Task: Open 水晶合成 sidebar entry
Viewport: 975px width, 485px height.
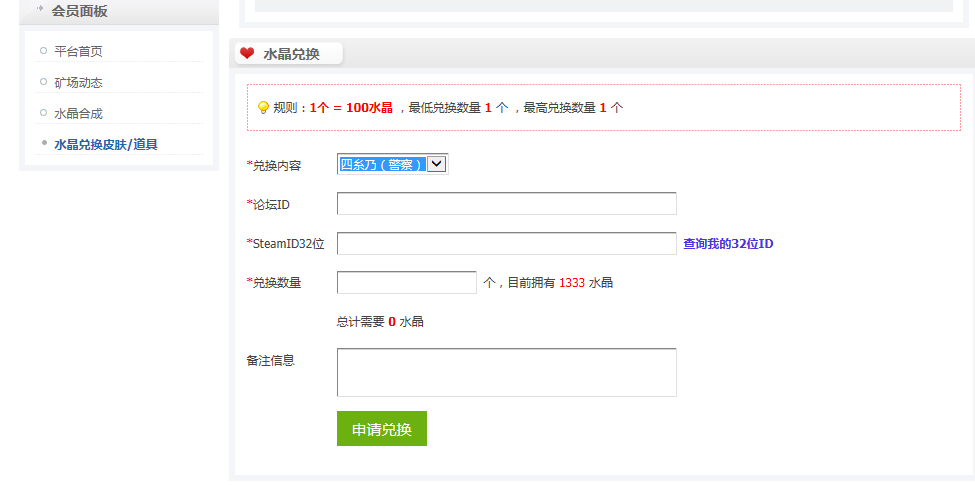Action: coord(78,114)
